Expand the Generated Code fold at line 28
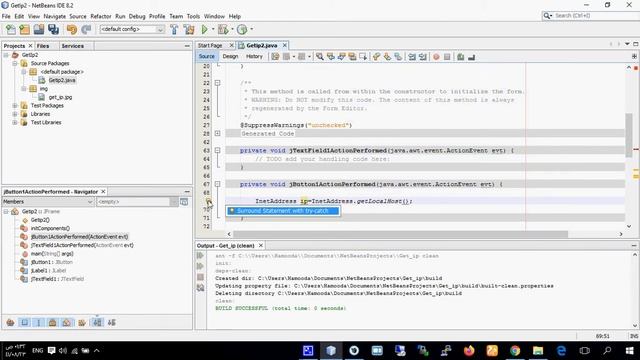Viewport: 640px width, 360px height. click(218, 133)
